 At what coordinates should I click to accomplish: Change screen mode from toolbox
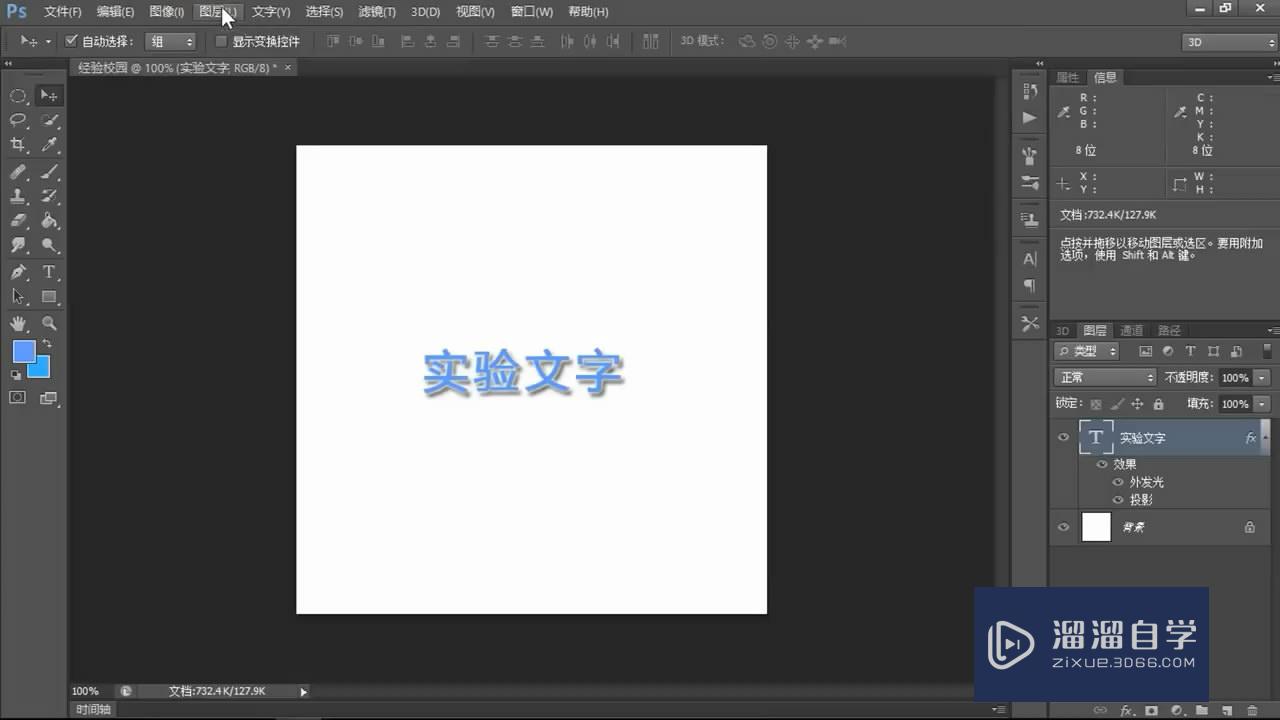coord(49,398)
